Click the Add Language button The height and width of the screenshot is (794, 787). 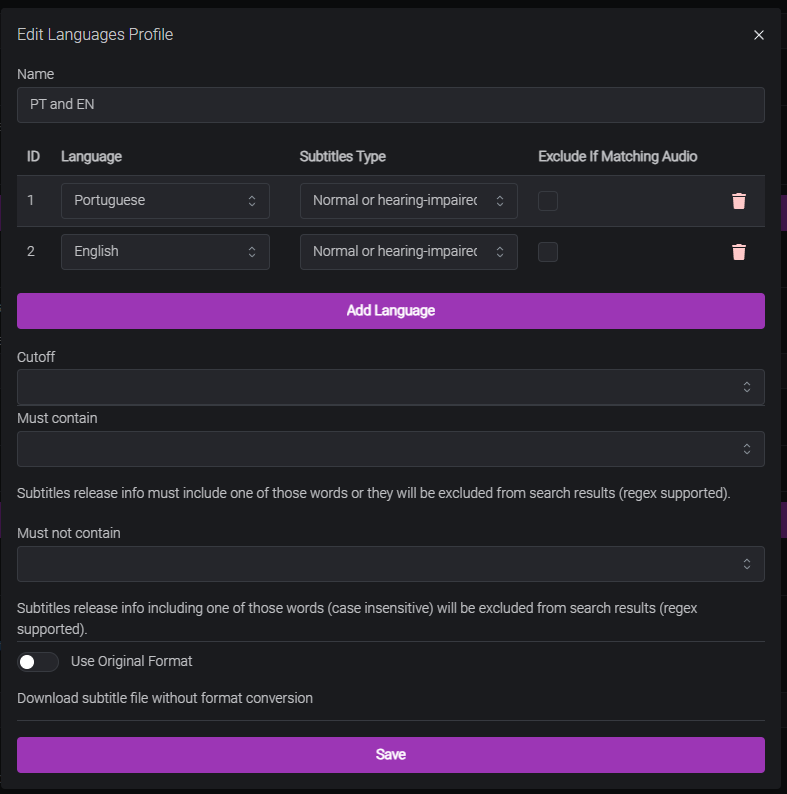[x=390, y=311]
